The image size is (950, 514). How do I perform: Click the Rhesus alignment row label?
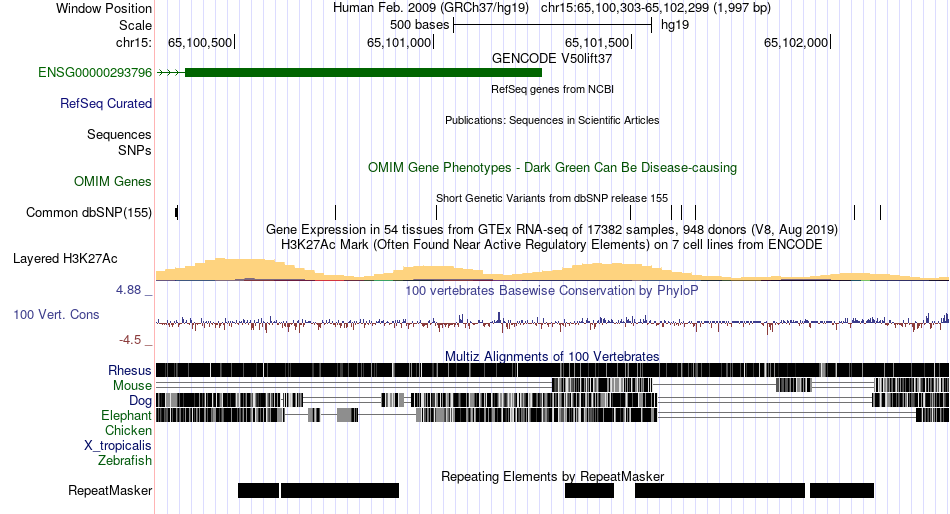pos(130,370)
